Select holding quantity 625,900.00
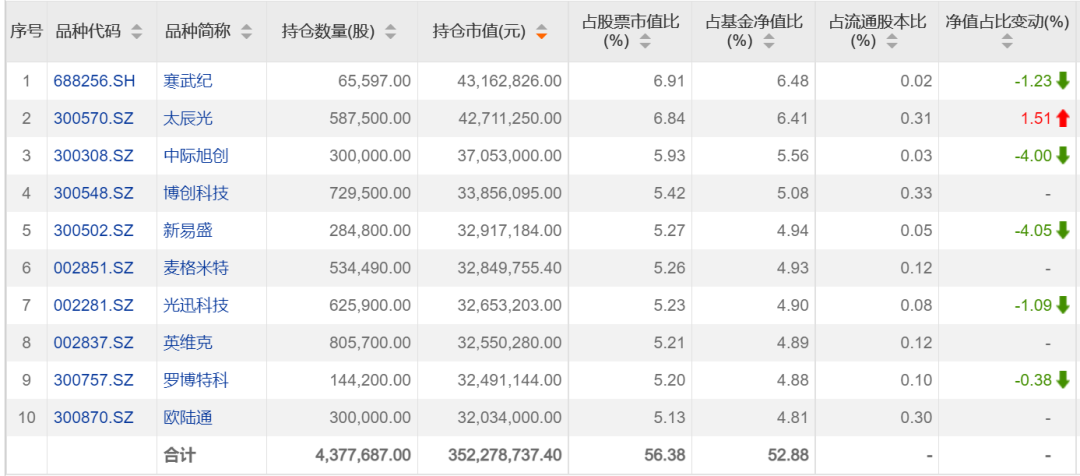The image size is (1080, 476). [370, 305]
